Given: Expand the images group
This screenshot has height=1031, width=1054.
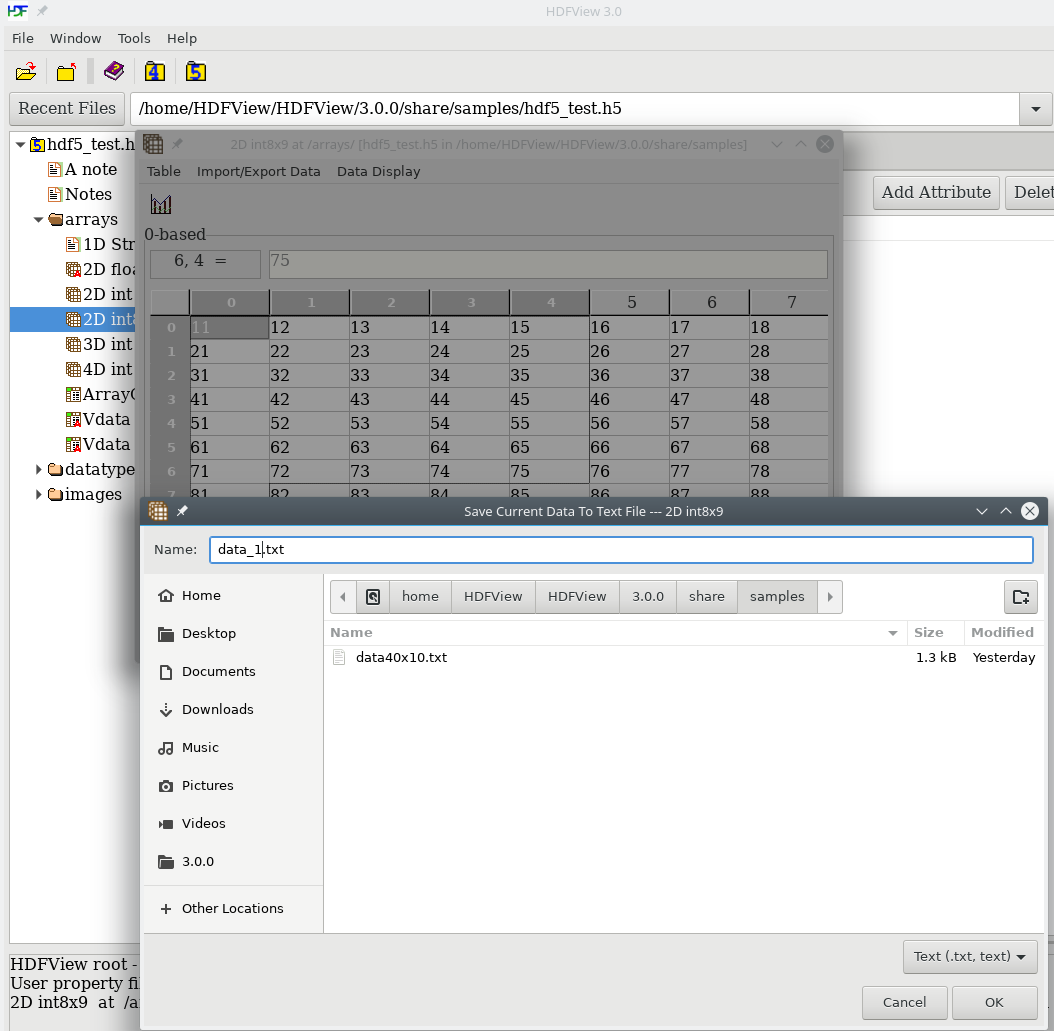Looking at the screenshot, I should click(38, 494).
